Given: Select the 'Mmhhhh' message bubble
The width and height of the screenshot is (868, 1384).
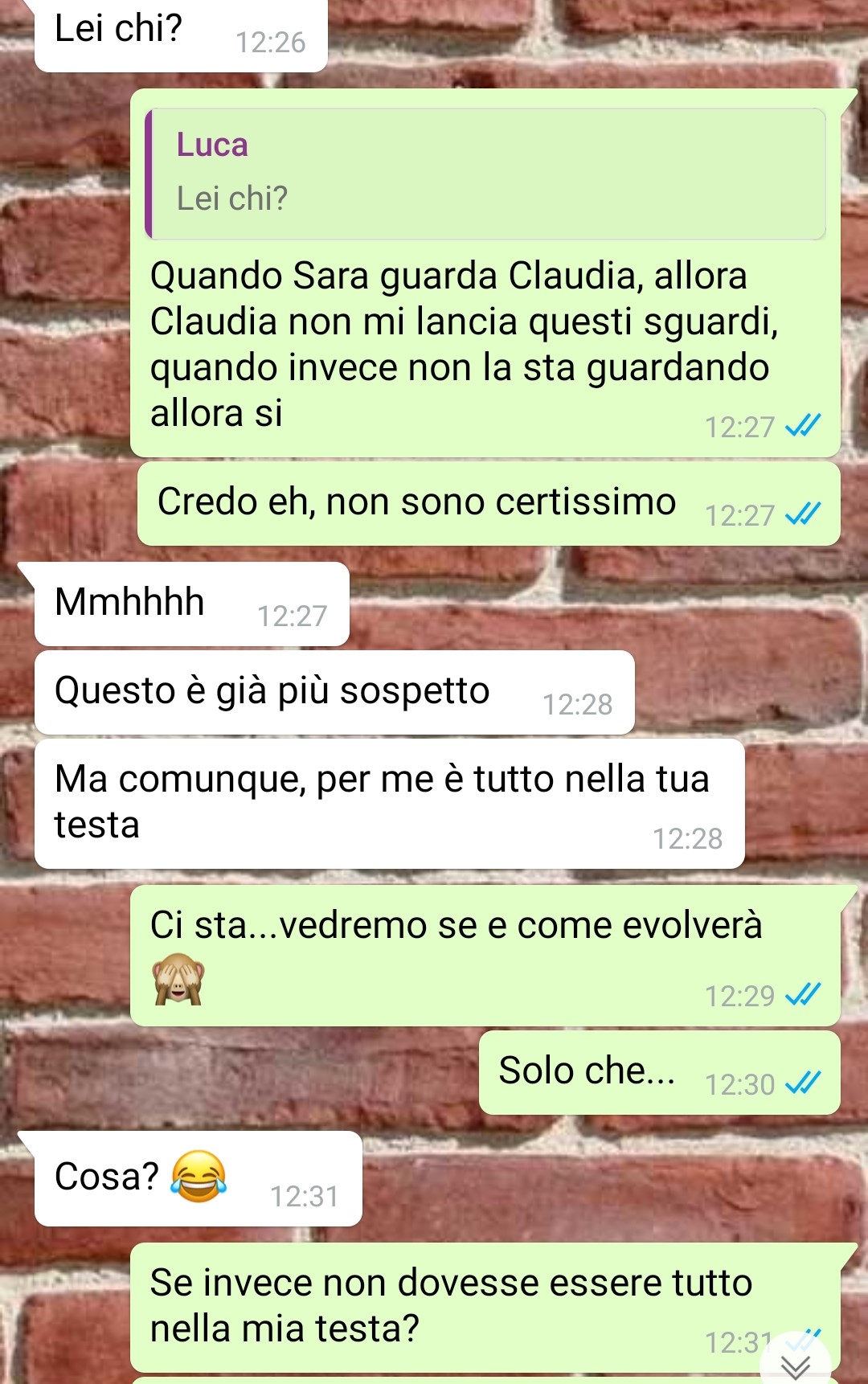Looking at the screenshot, I should (192, 604).
